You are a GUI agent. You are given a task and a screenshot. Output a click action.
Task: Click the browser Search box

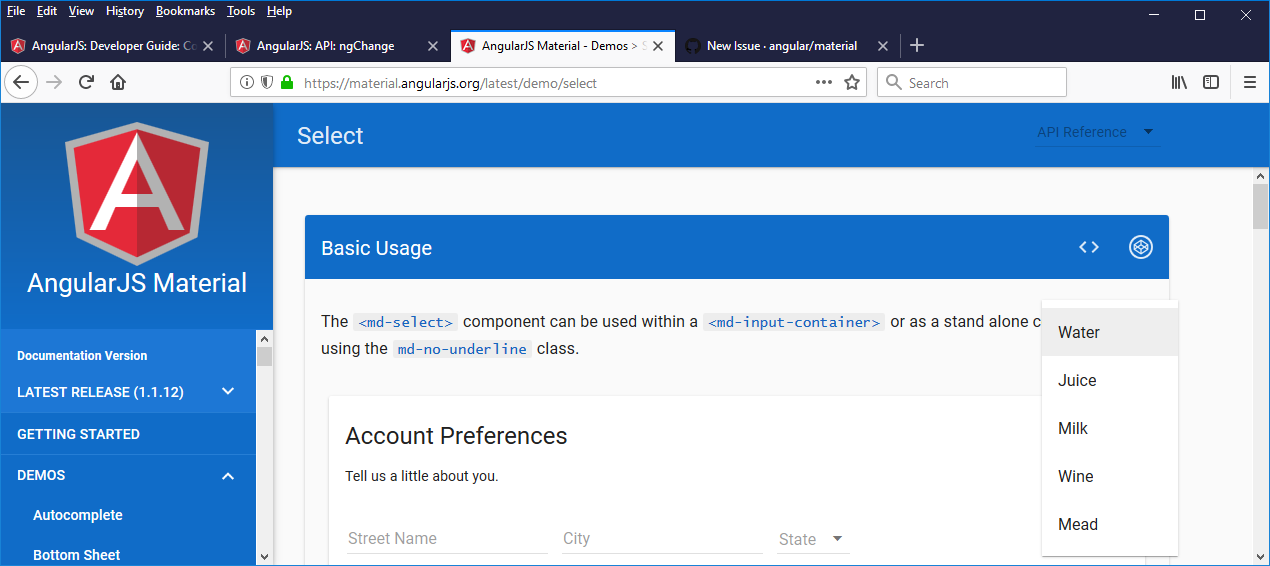[x=972, y=82]
